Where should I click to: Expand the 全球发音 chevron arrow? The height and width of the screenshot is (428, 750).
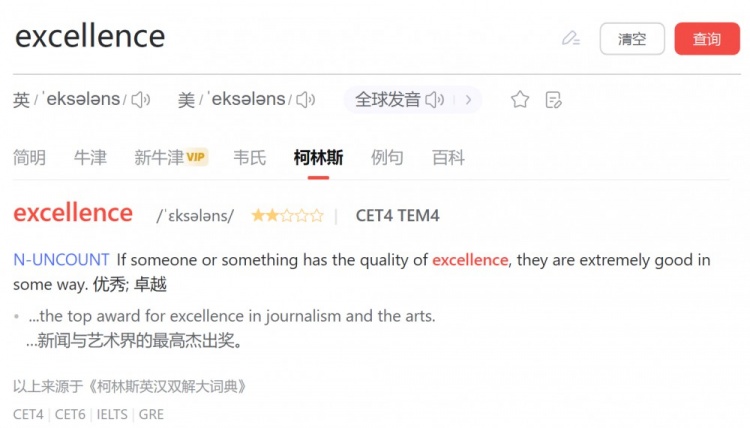468,99
